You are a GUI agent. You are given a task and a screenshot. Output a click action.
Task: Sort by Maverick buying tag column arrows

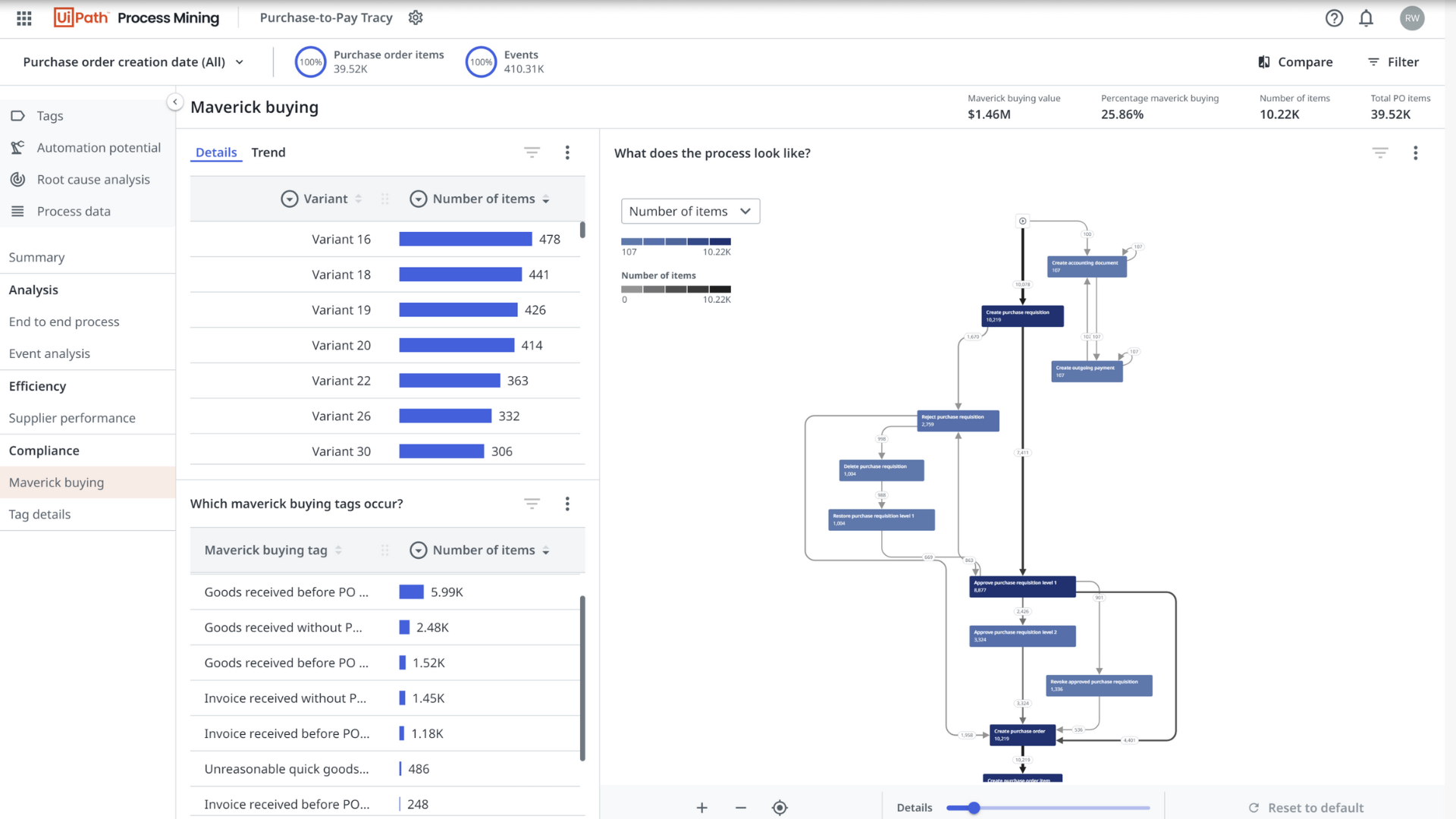pos(338,551)
